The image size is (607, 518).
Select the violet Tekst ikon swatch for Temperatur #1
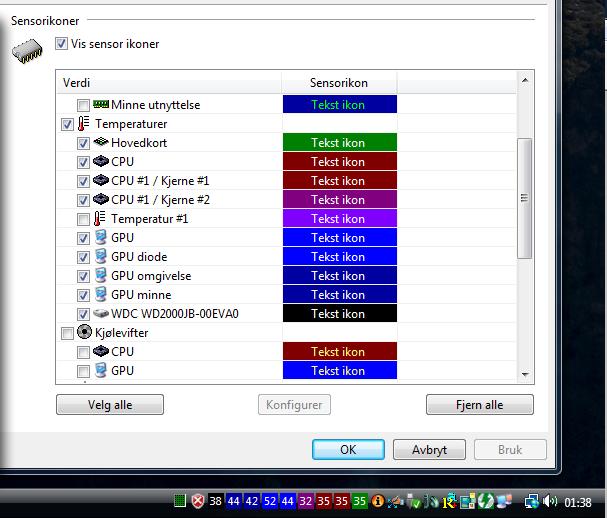click(340, 218)
